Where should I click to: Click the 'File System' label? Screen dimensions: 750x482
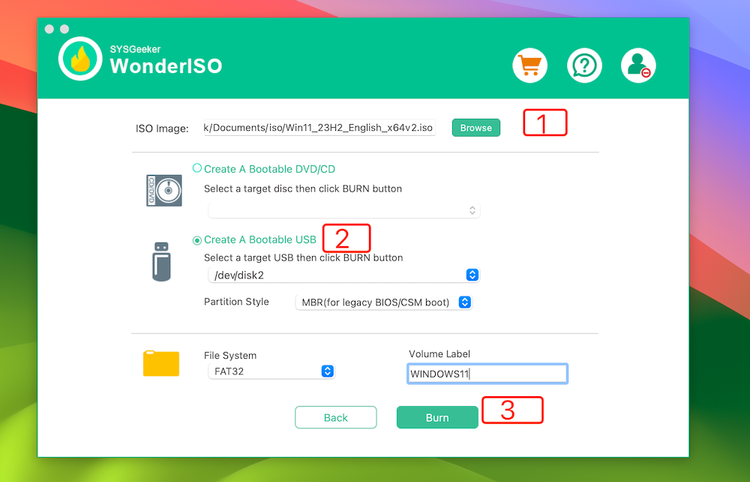point(230,355)
